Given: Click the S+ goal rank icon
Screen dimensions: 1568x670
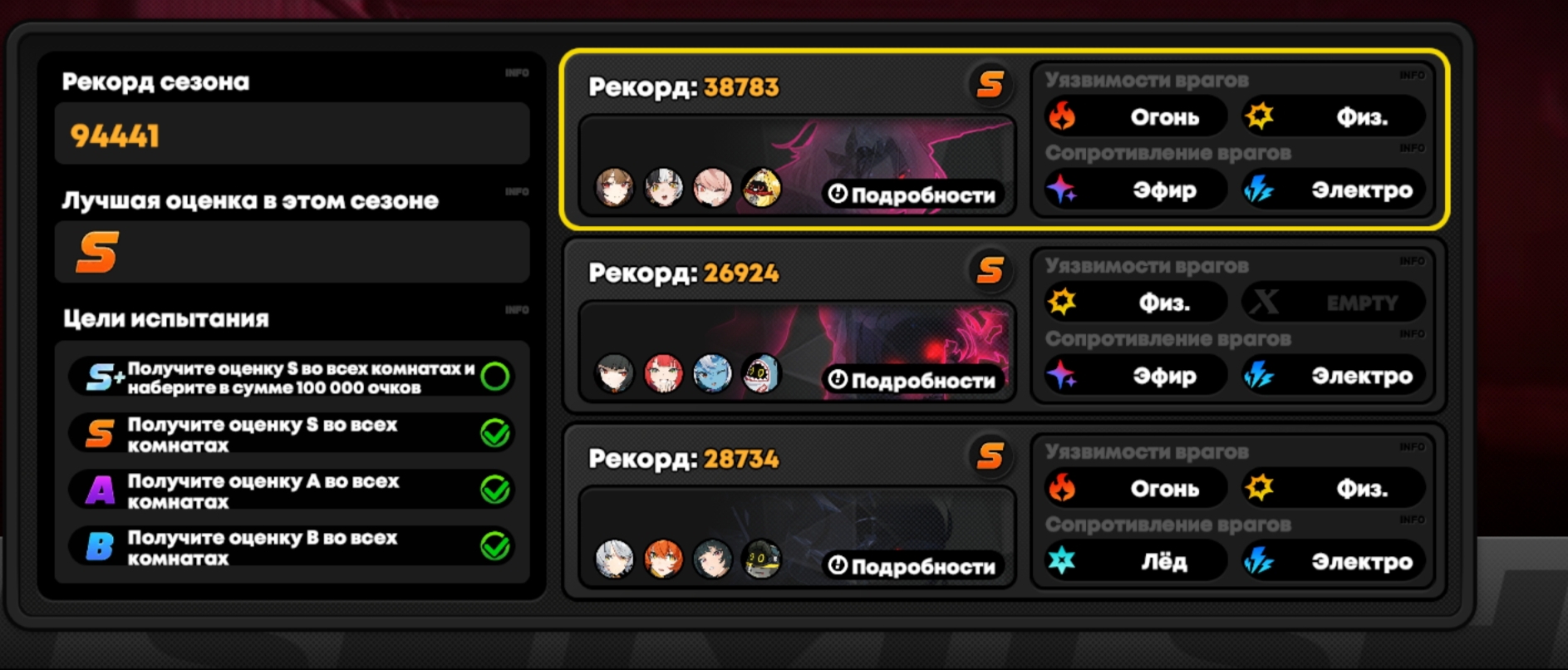Looking at the screenshot, I should (105, 377).
